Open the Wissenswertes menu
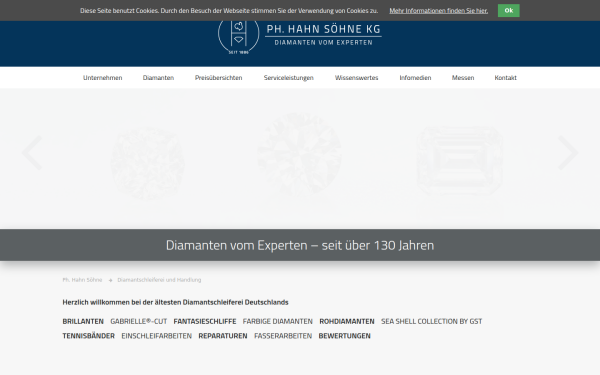The height and width of the screenshot is (375, 600). point(357,78)
